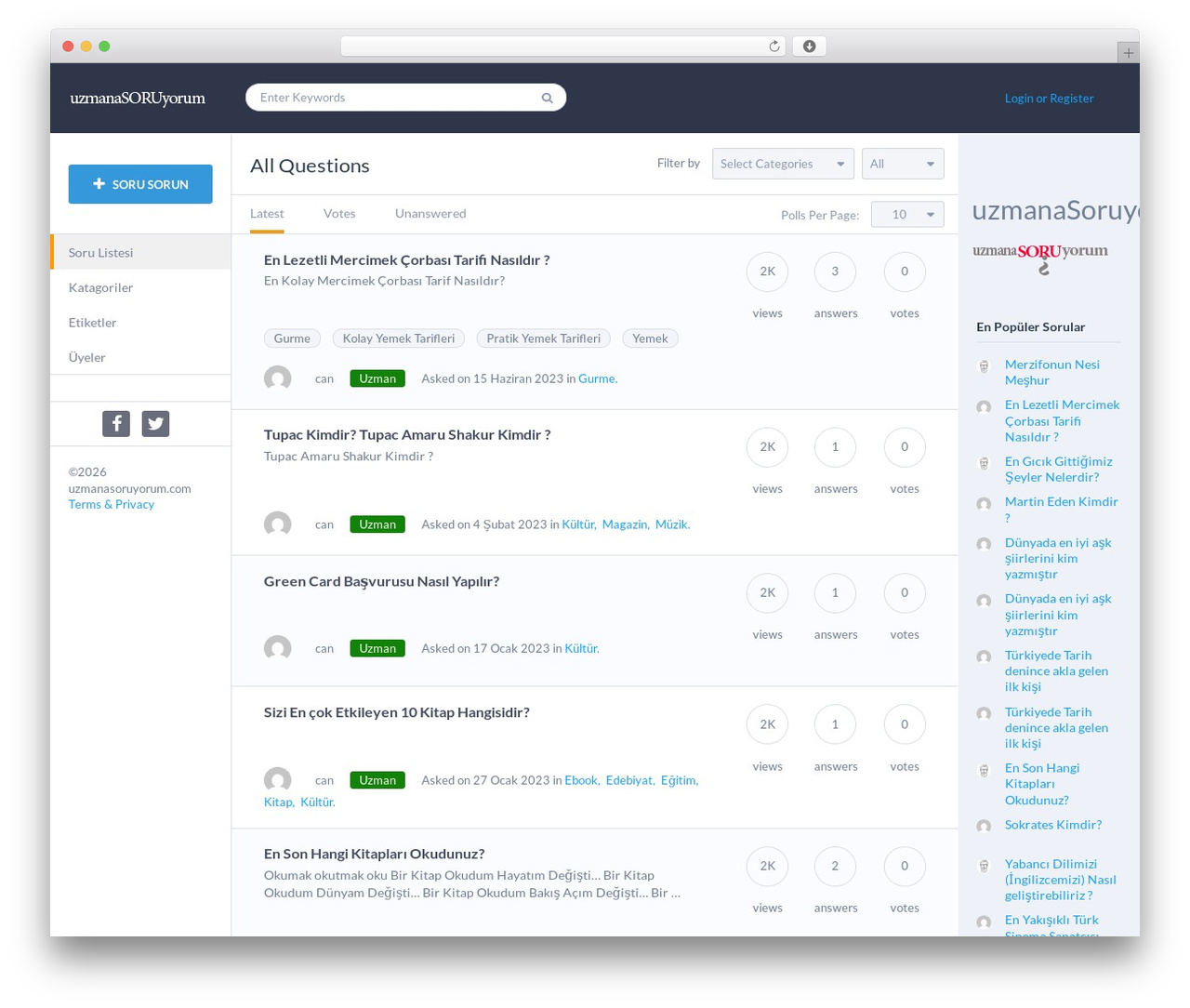Open the Select Categories dropdown
The image size is (1190, 1008).
(783, 164)
